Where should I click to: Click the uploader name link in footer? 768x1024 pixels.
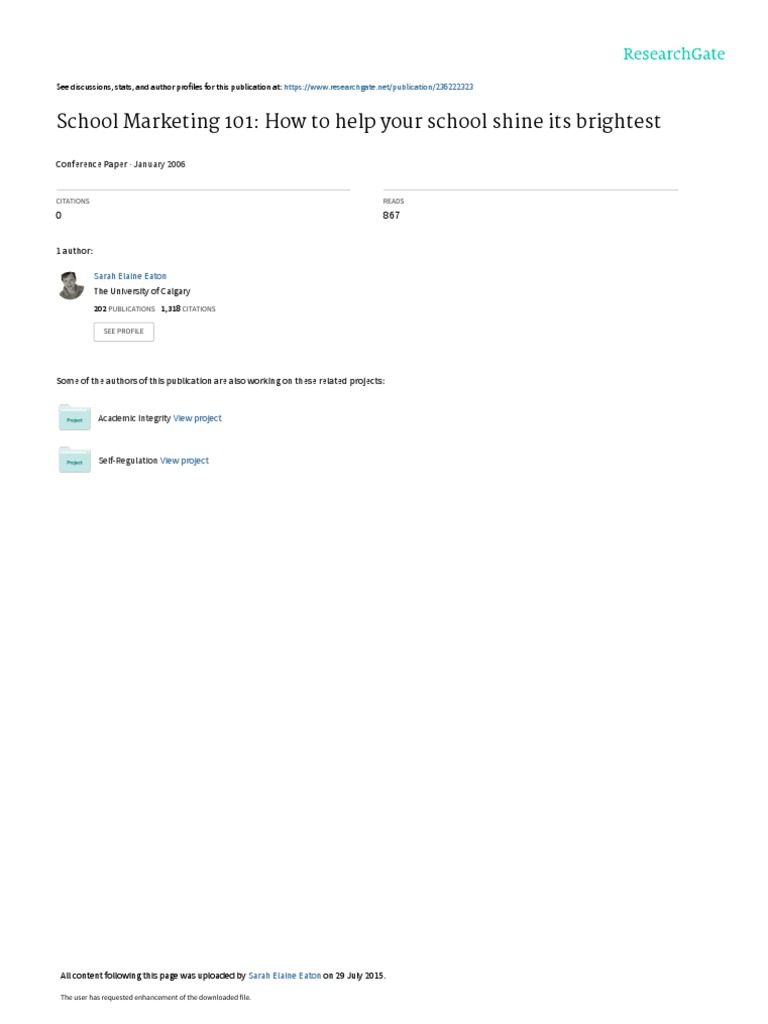(284, 976)
